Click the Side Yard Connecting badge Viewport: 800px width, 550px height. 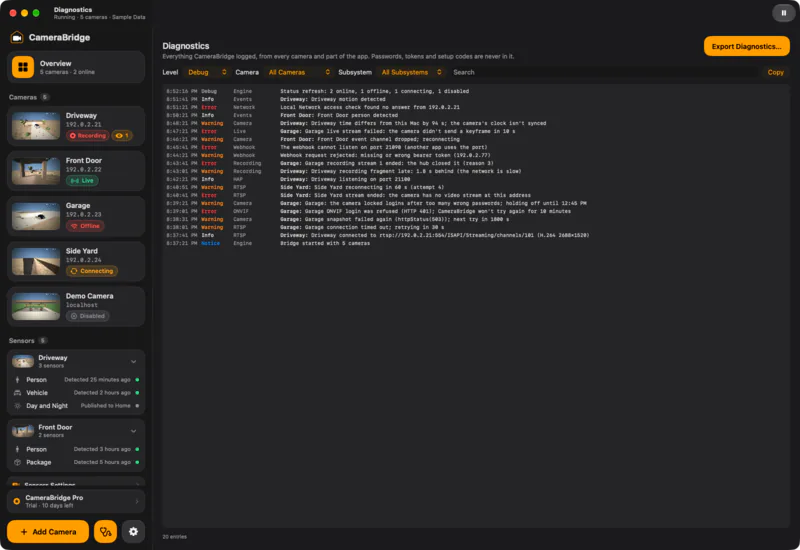pyautogui.click(x=92, y=271)
